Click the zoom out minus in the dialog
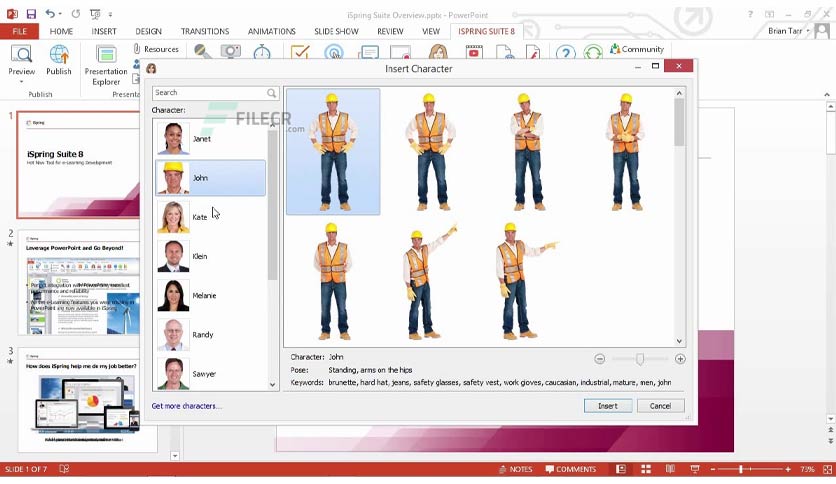This screenshot has width=836, height=484. click(600, 359)
